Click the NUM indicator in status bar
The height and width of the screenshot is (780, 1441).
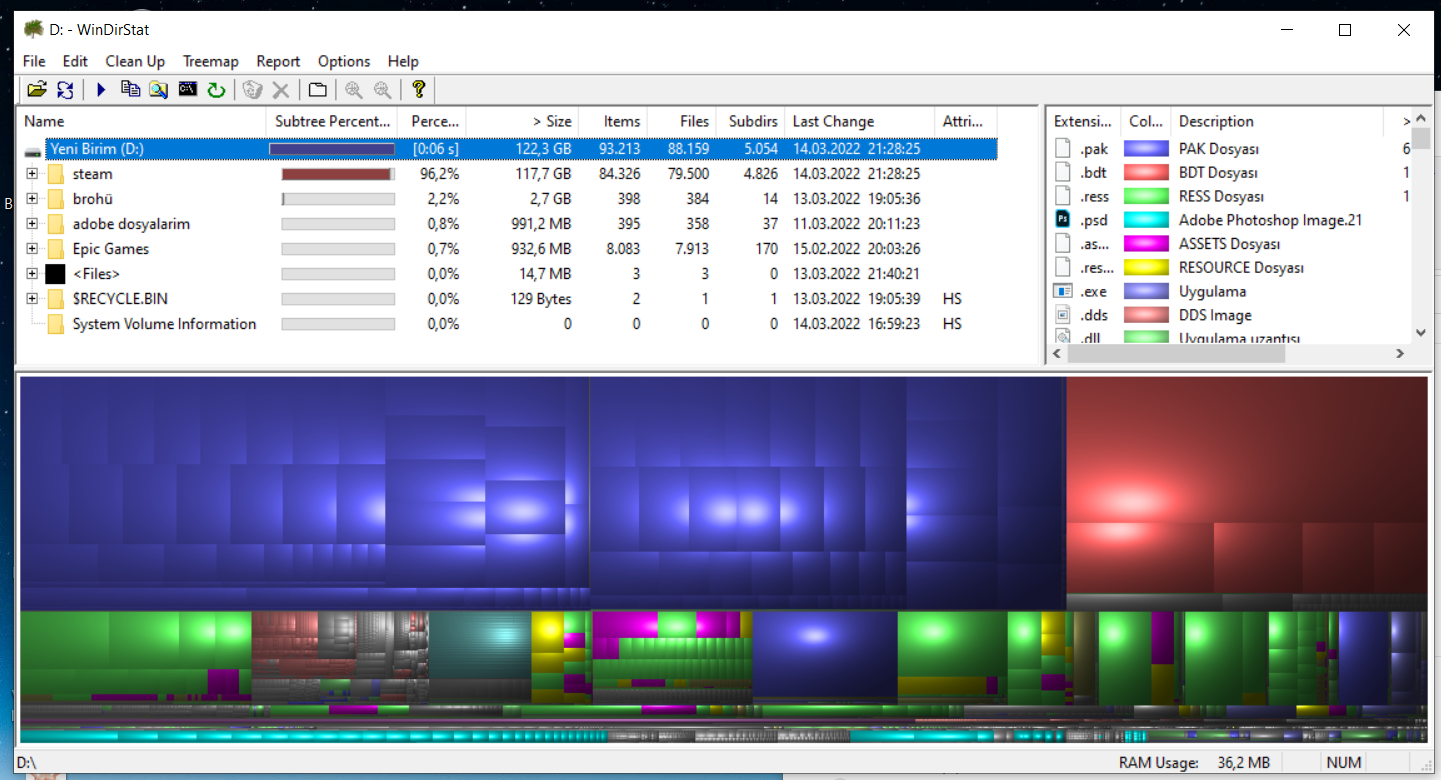[1344, 763]
